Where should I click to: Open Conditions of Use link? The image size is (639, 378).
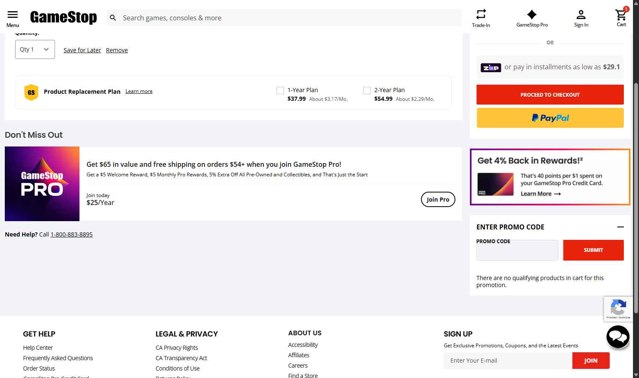point(177,368)
